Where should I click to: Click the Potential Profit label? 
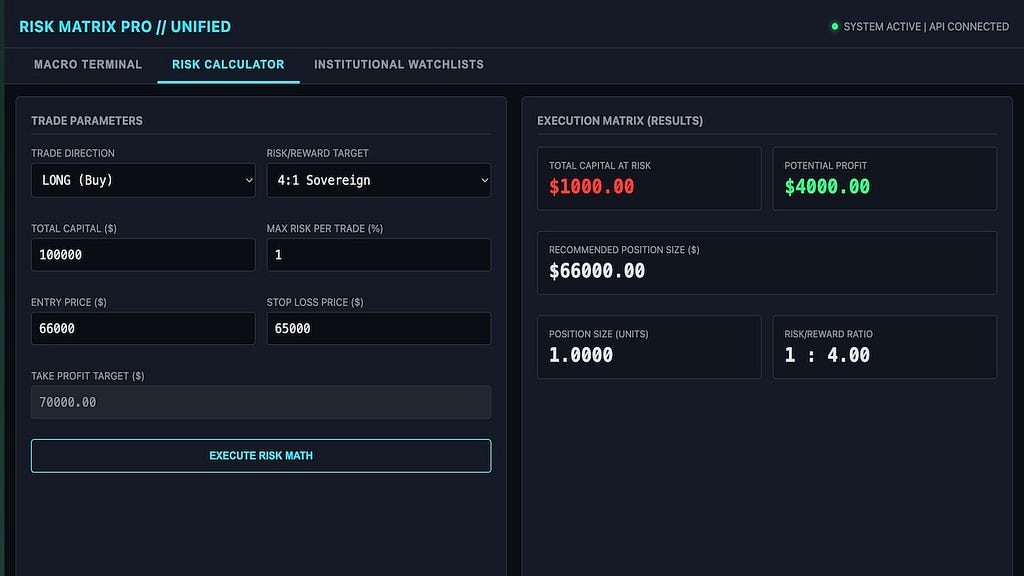[825, 166]
